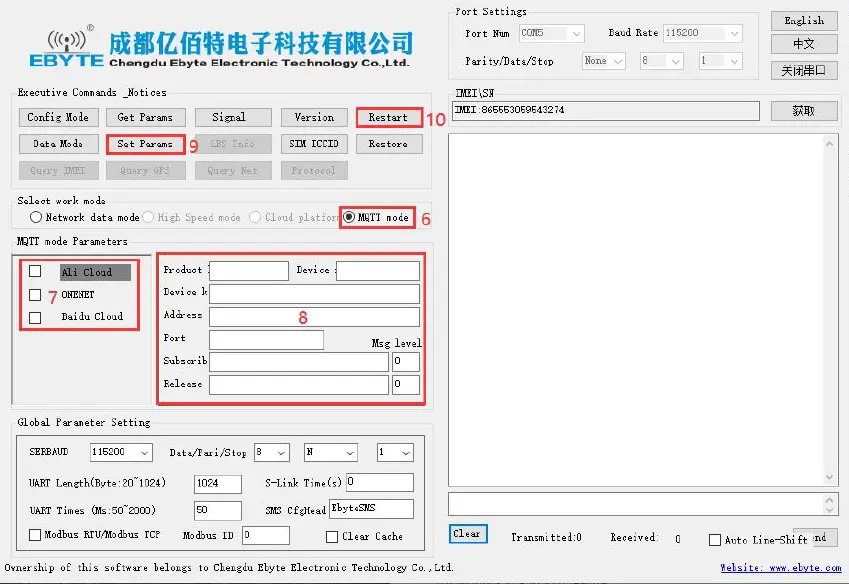
Task: Open the Port Num COM5 dropdown
Action: pos(551,34)
